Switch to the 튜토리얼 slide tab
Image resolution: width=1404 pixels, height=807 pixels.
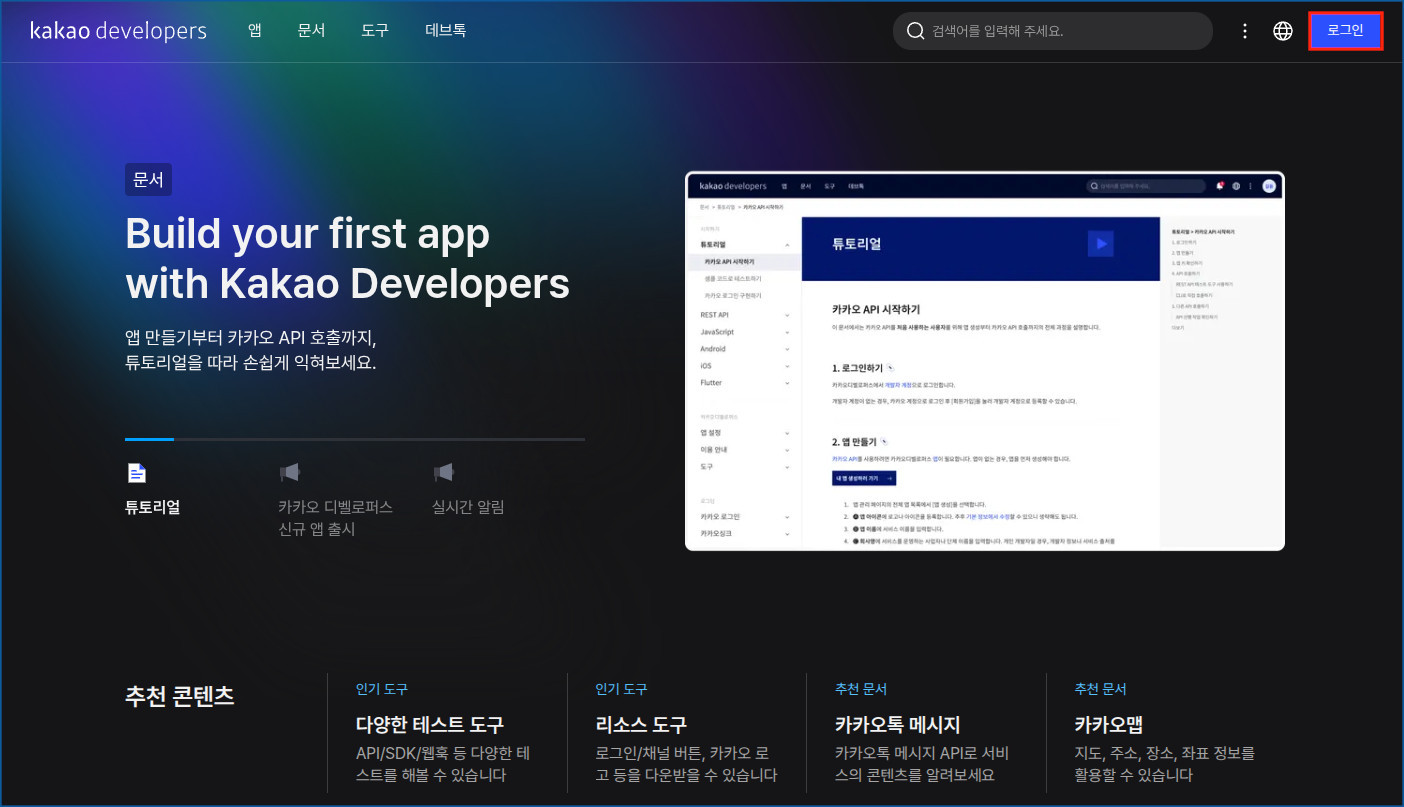tap(152, 507)
